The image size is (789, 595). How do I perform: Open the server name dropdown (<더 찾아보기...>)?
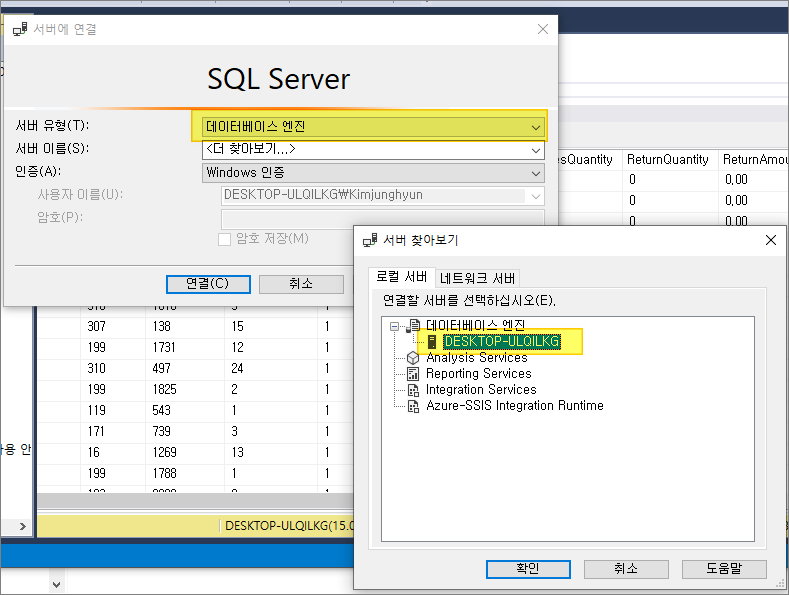(x=373, y=150)
